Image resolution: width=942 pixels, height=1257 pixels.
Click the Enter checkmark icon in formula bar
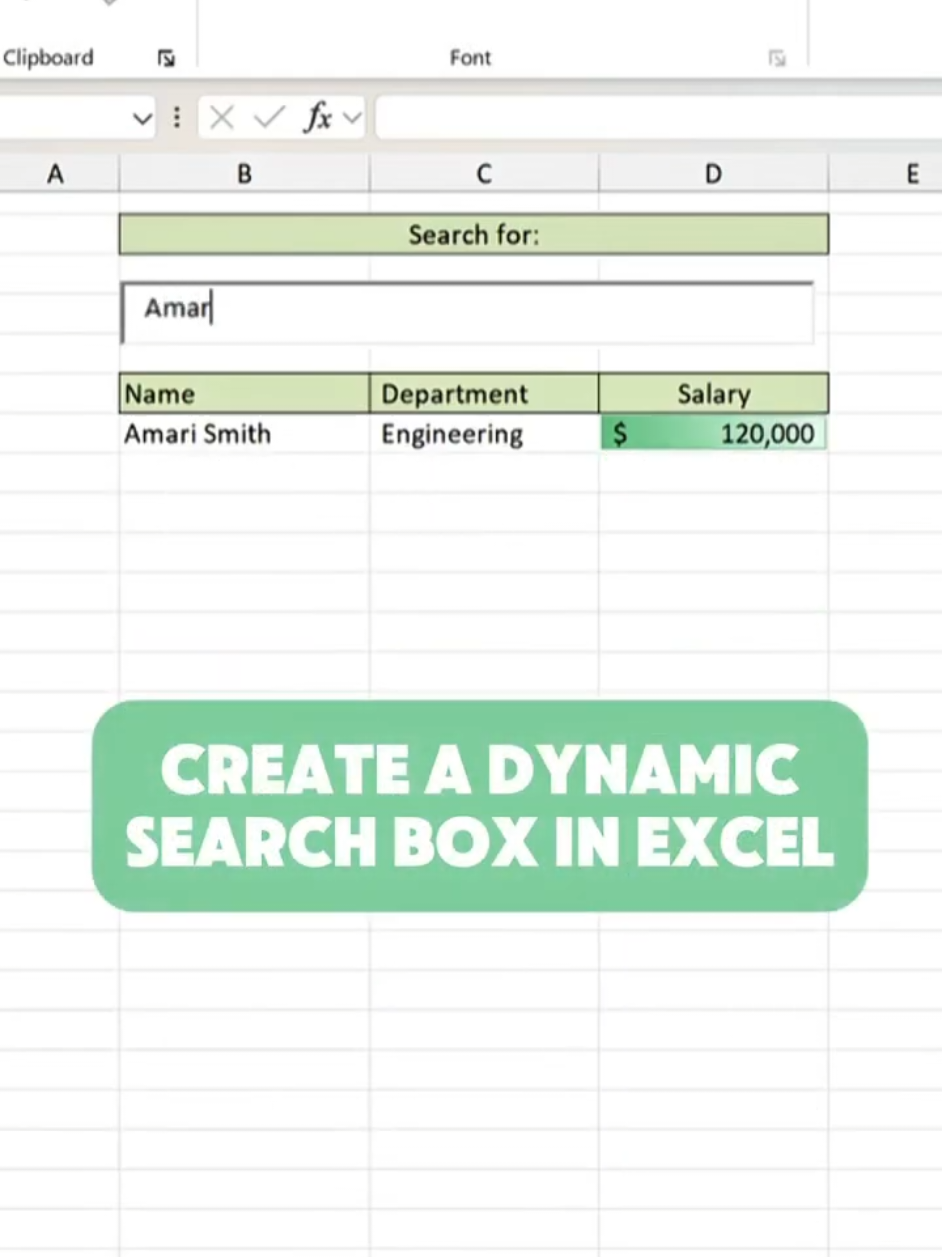tap(268, 118)
